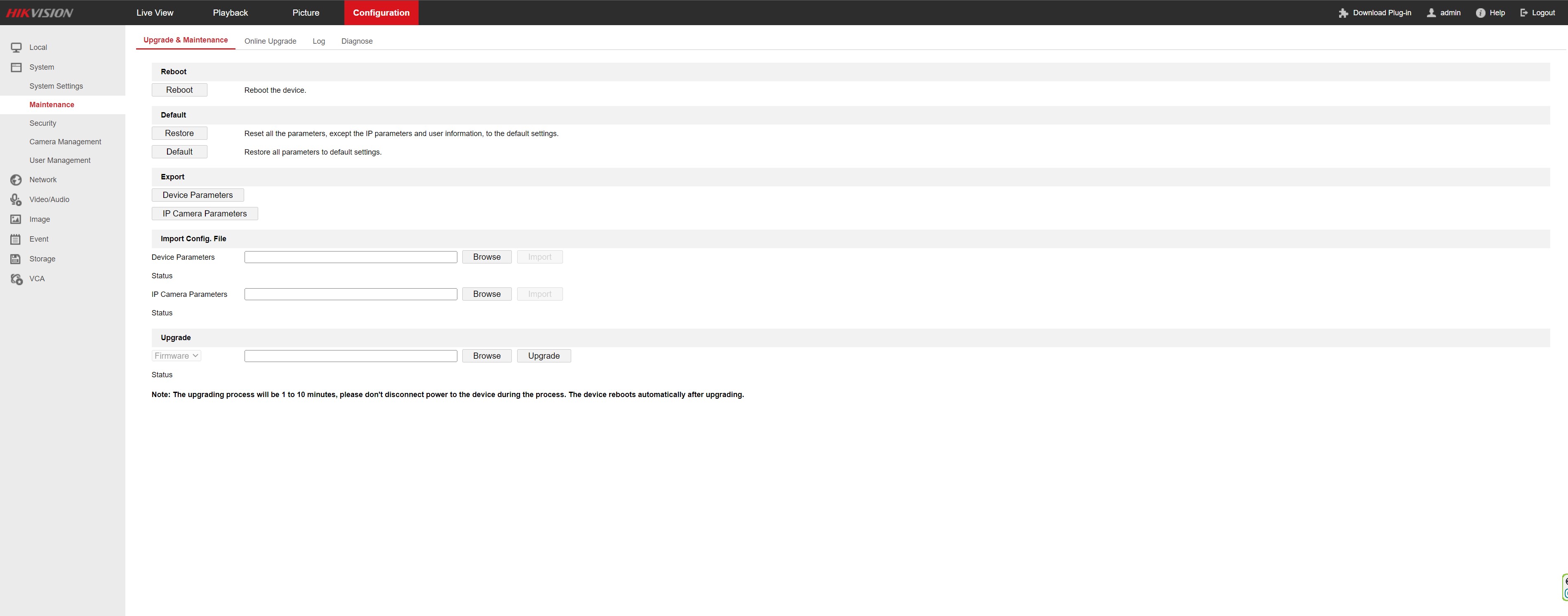The image size is (1568, 616).
Task: Open the Firmware dropdown in Upgrade section
Action: 177,356
